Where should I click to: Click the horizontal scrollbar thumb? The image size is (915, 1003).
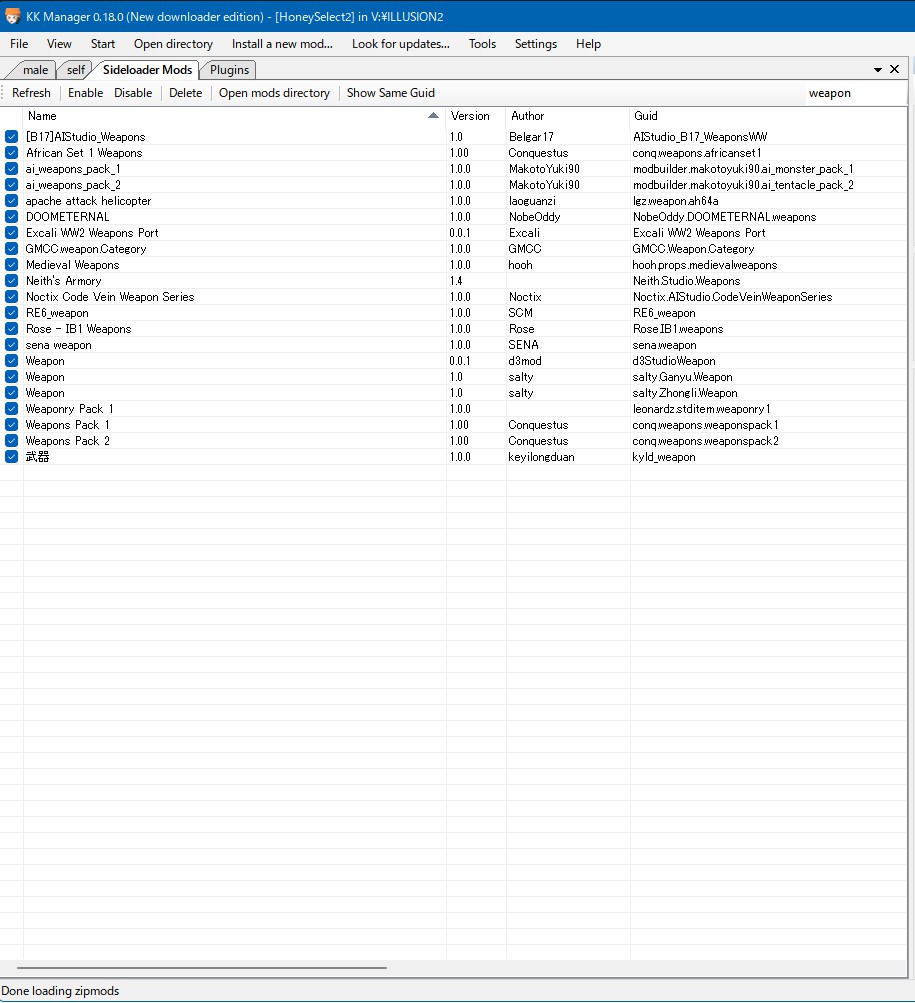[x=202, y=968]
